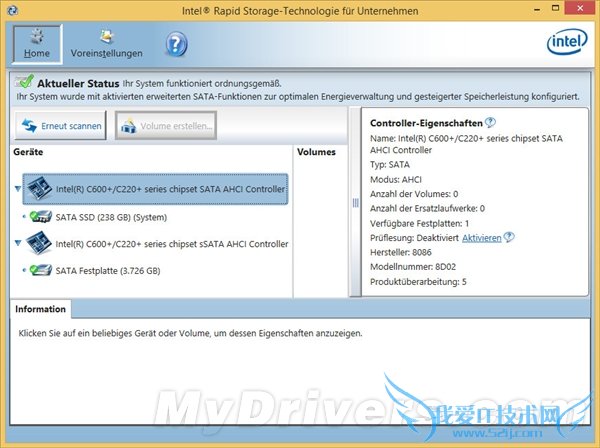Click Modellnummer: 8D02 text
Screen dimensions: 600x448
413,267
